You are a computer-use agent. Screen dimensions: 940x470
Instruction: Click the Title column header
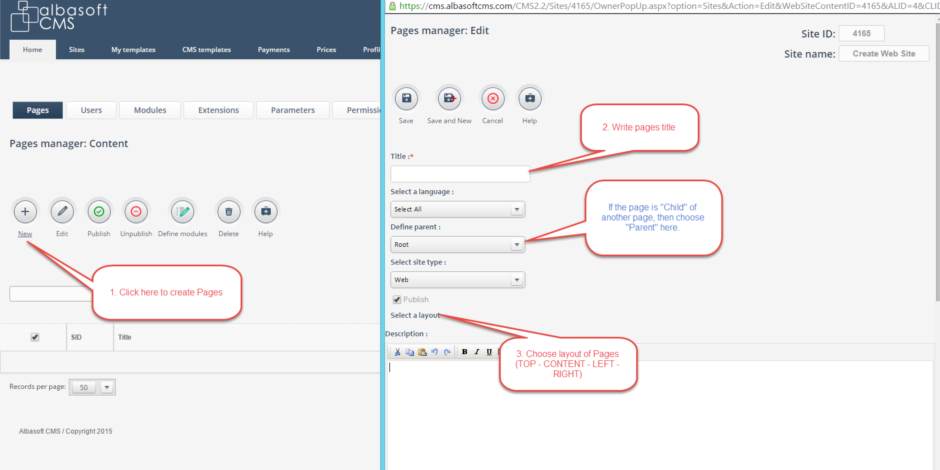pos(125,338)
